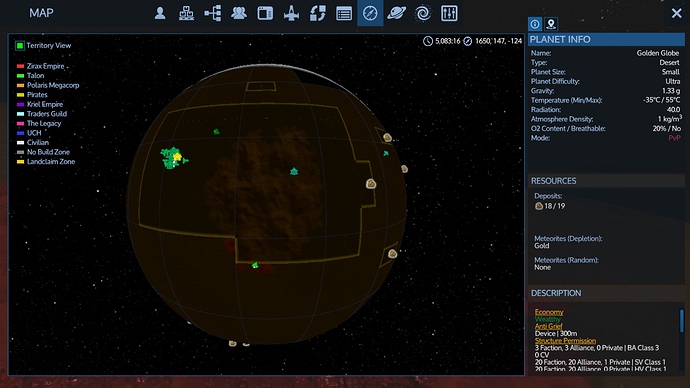Click the Economy link in description

click(x=549, y=312)
